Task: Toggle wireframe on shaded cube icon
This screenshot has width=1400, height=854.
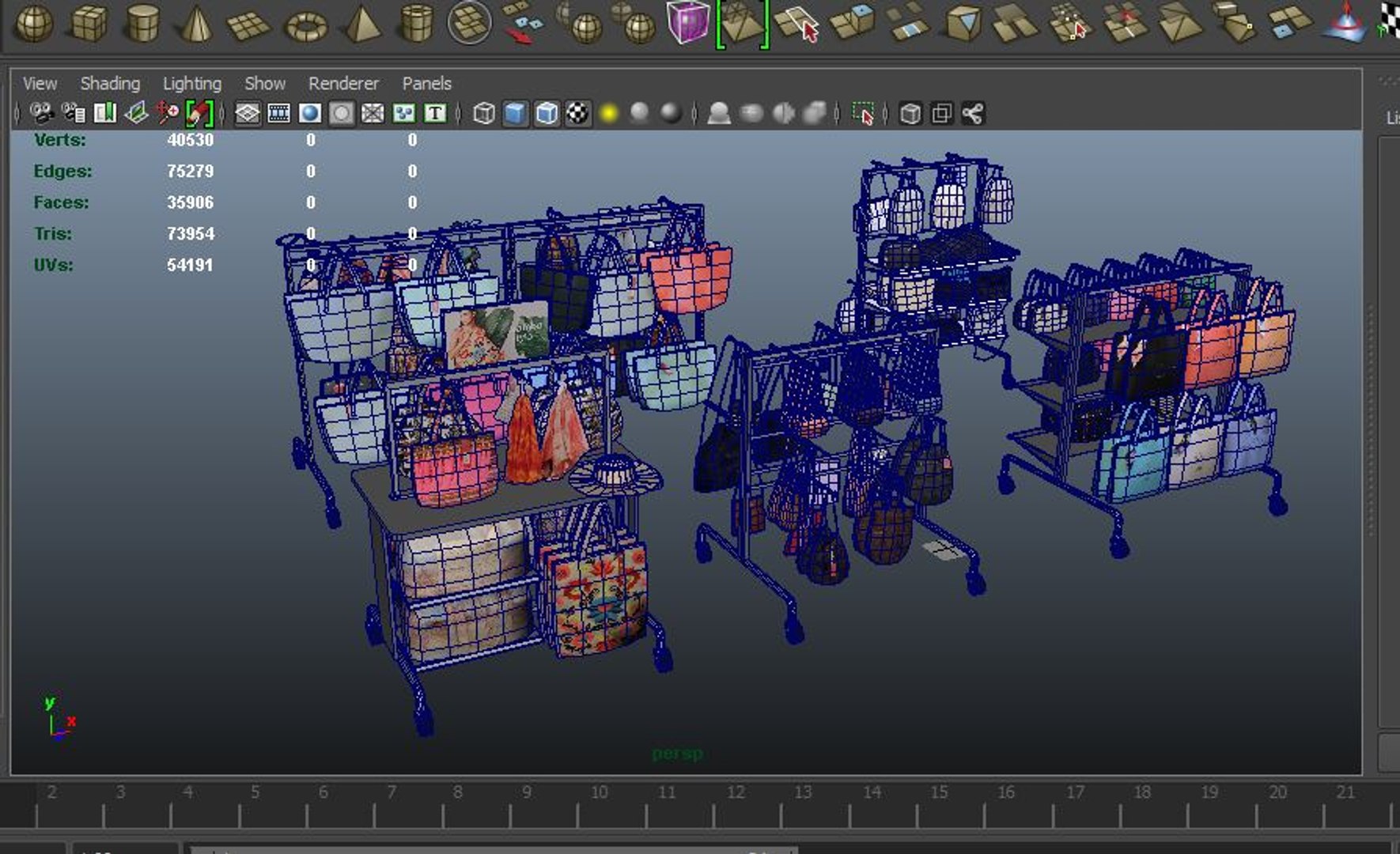Action: pos(547,114)
